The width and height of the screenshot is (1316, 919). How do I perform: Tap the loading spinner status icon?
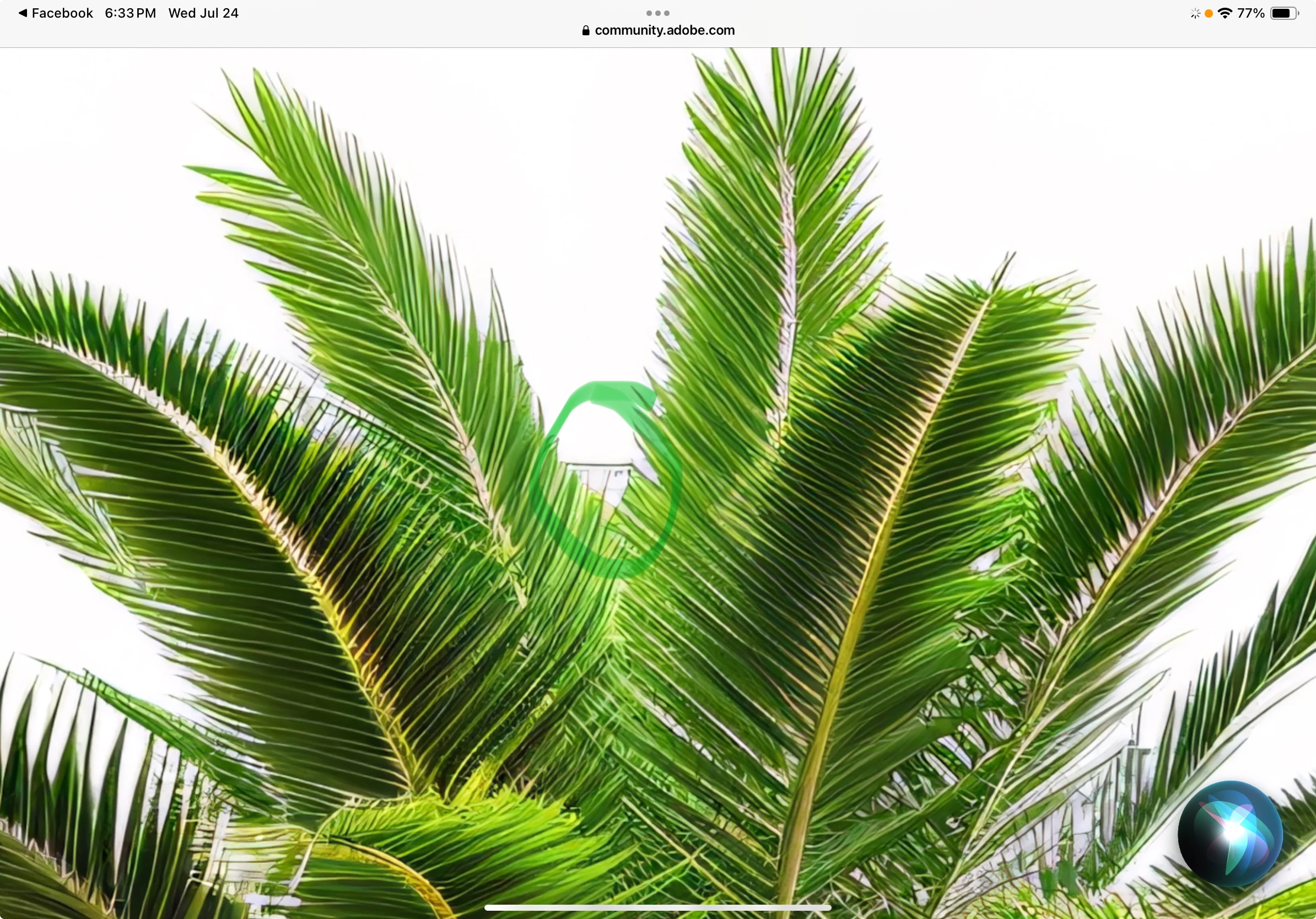(1195, 13)
